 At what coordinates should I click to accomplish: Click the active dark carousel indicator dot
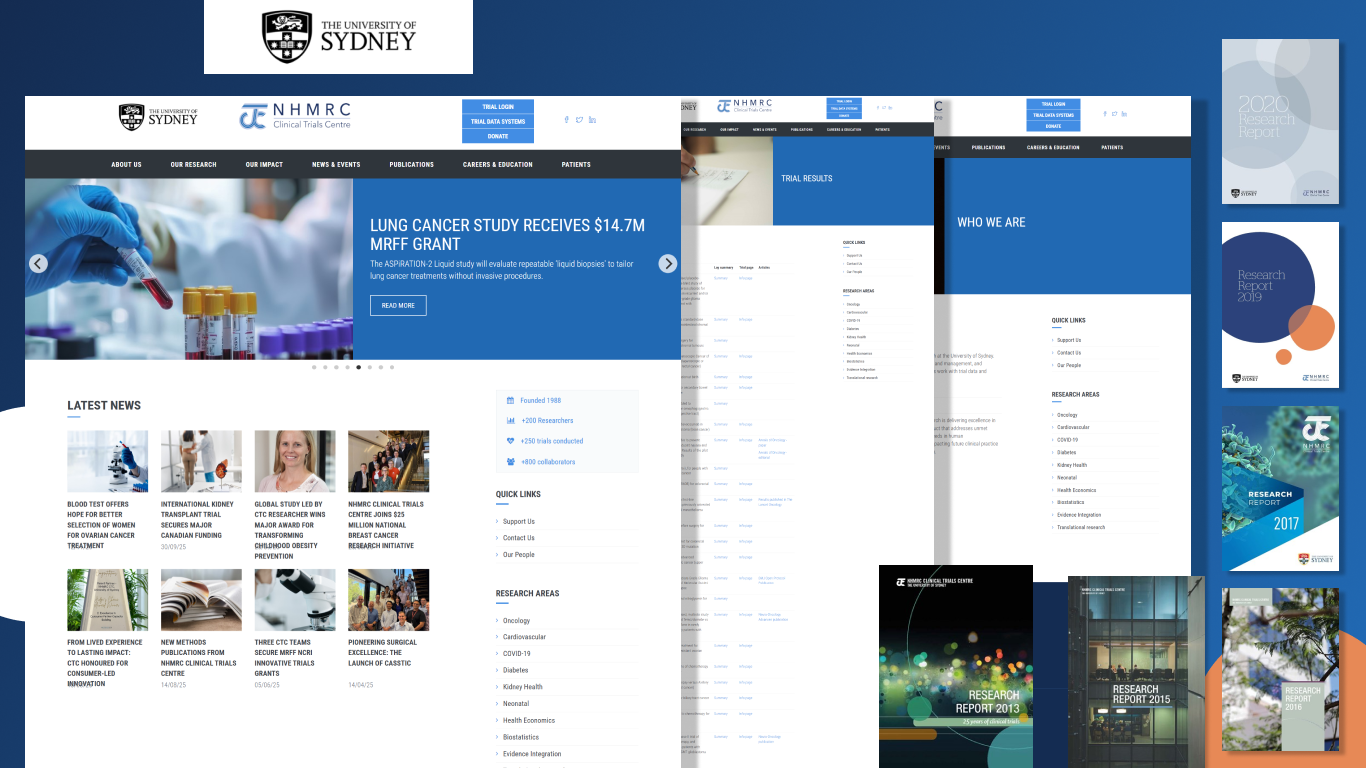click(359, 367)
